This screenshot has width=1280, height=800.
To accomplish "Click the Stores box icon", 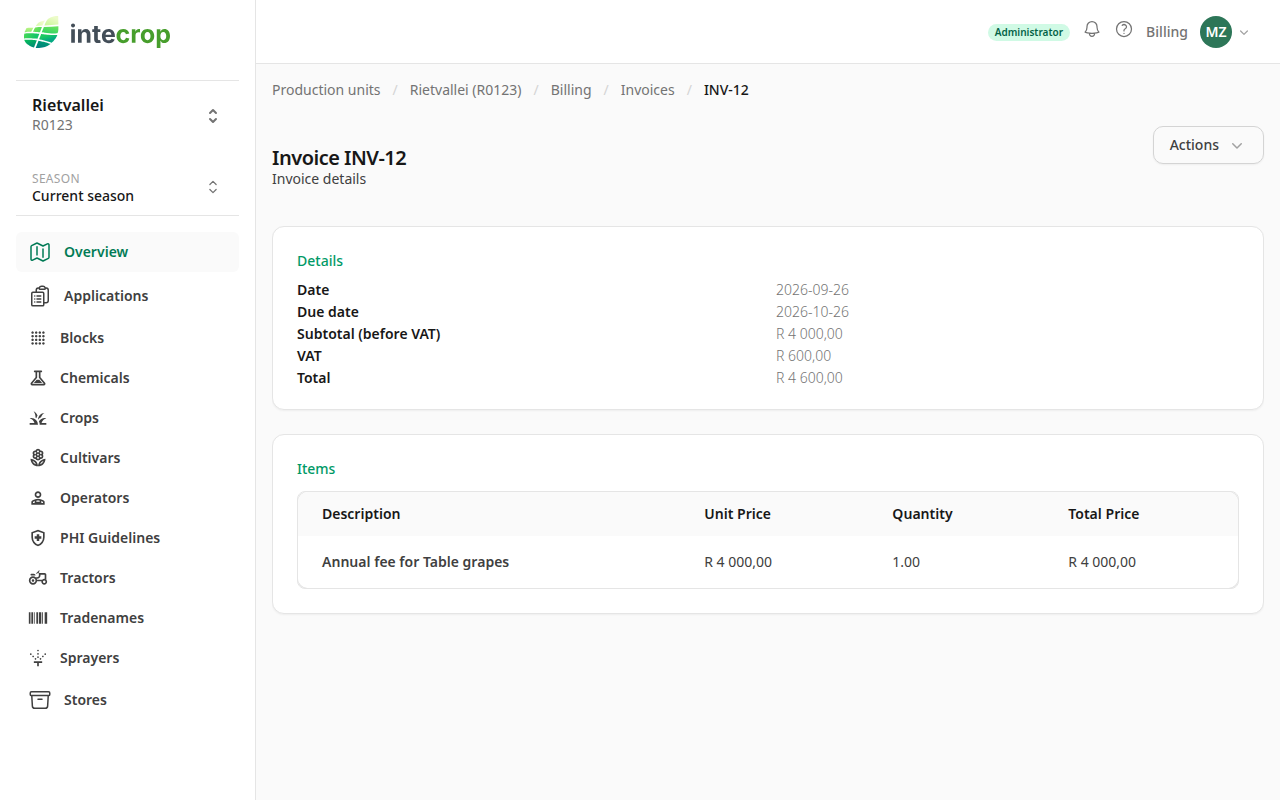I will pos(40,700).
